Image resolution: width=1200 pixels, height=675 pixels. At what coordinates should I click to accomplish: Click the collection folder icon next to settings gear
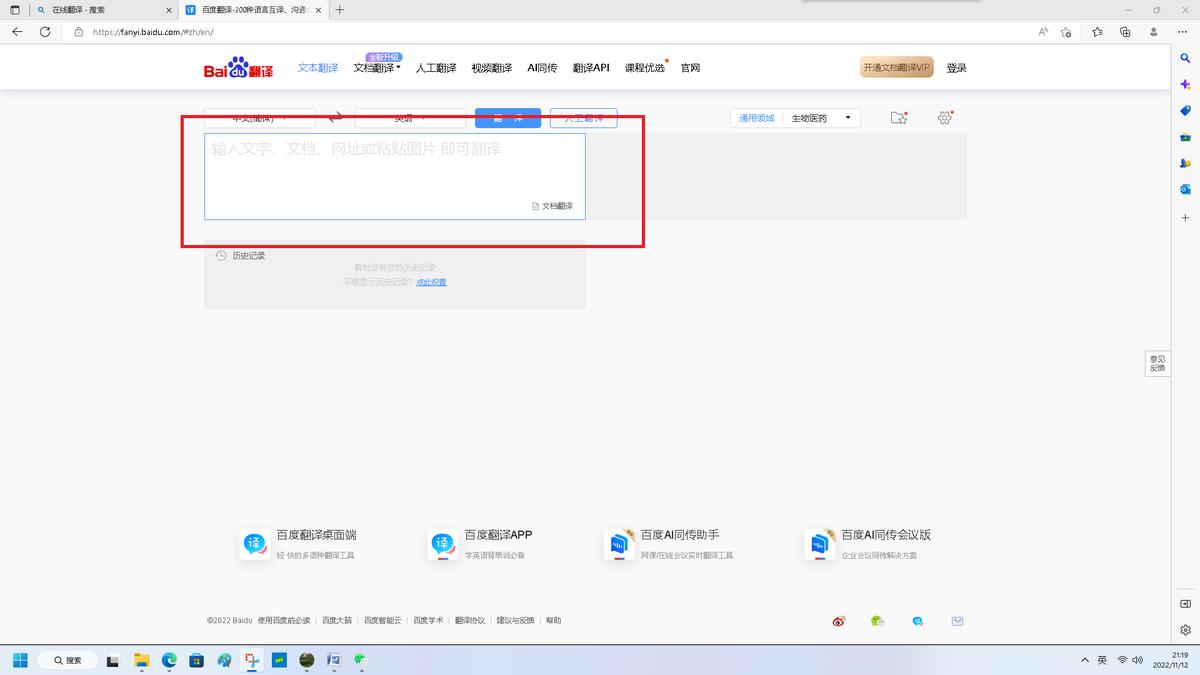click(x=898, y=117)
